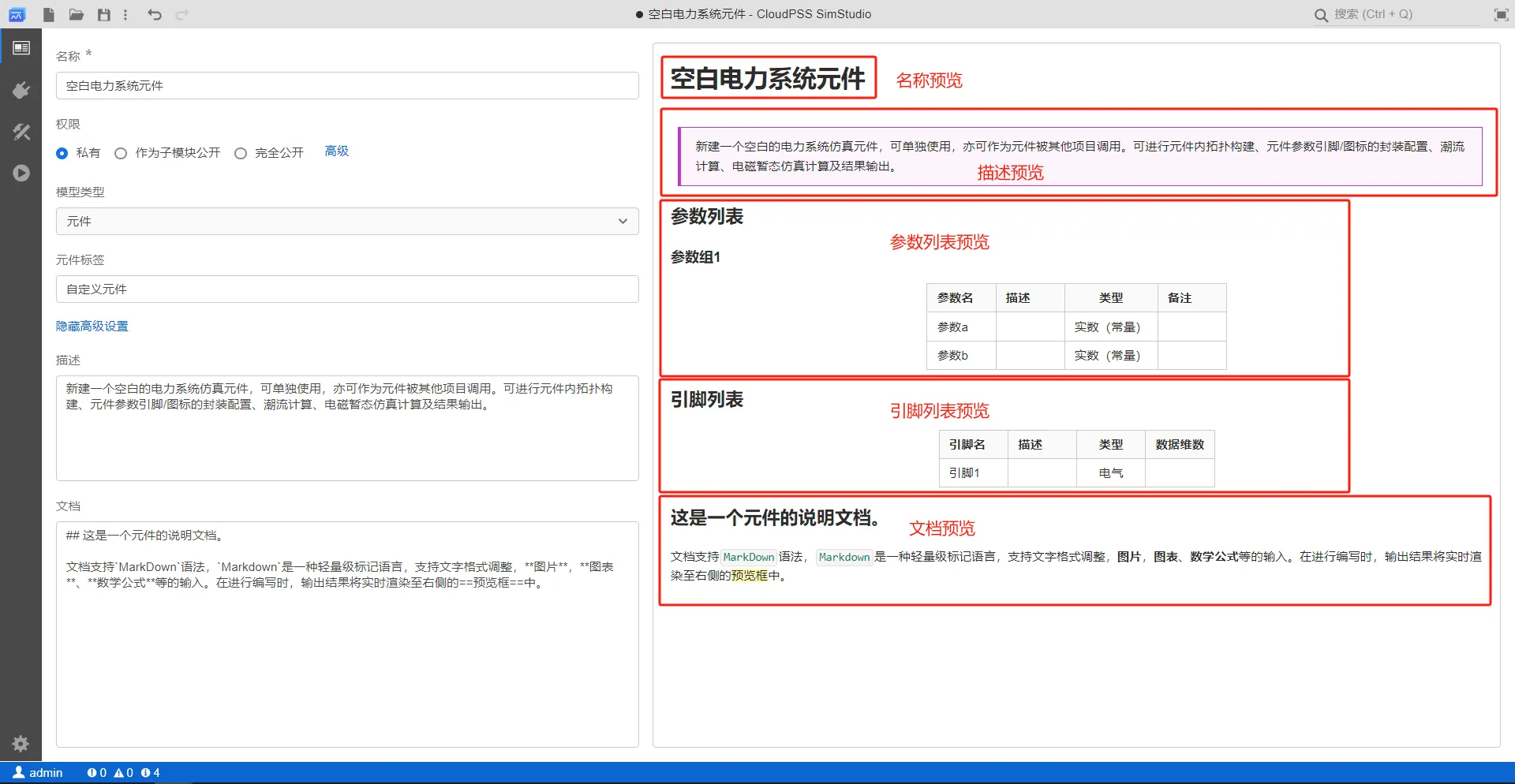Click the 引脚1 table cell

tap(973, 472)
